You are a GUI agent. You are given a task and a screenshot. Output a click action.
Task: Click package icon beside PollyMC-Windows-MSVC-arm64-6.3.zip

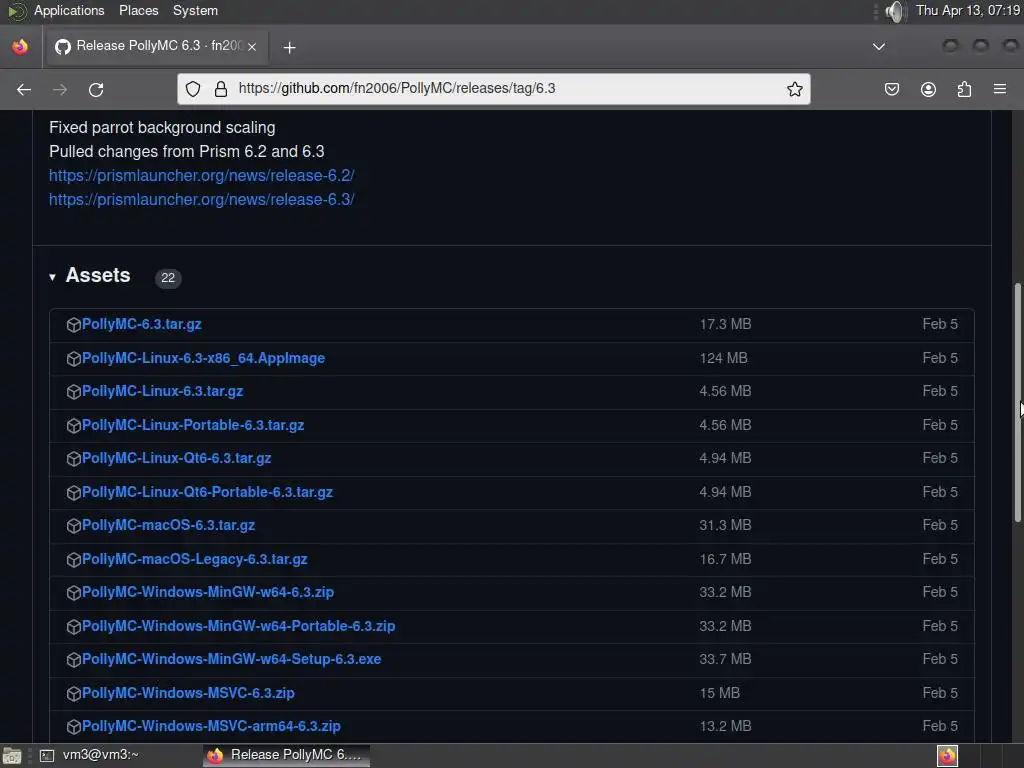[x=74, y=726]
